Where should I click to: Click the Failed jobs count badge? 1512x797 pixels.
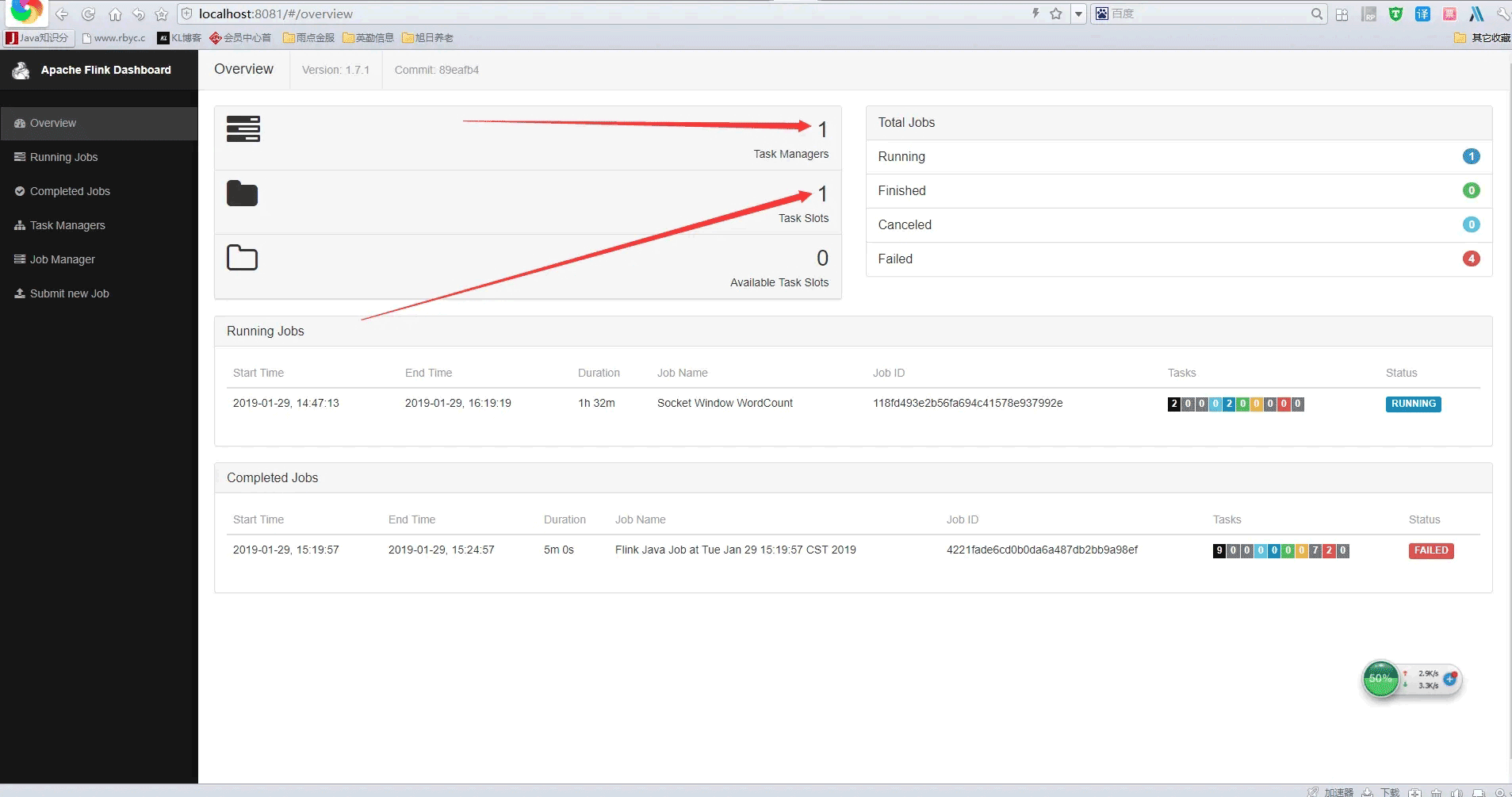[x=1471, y=259]
